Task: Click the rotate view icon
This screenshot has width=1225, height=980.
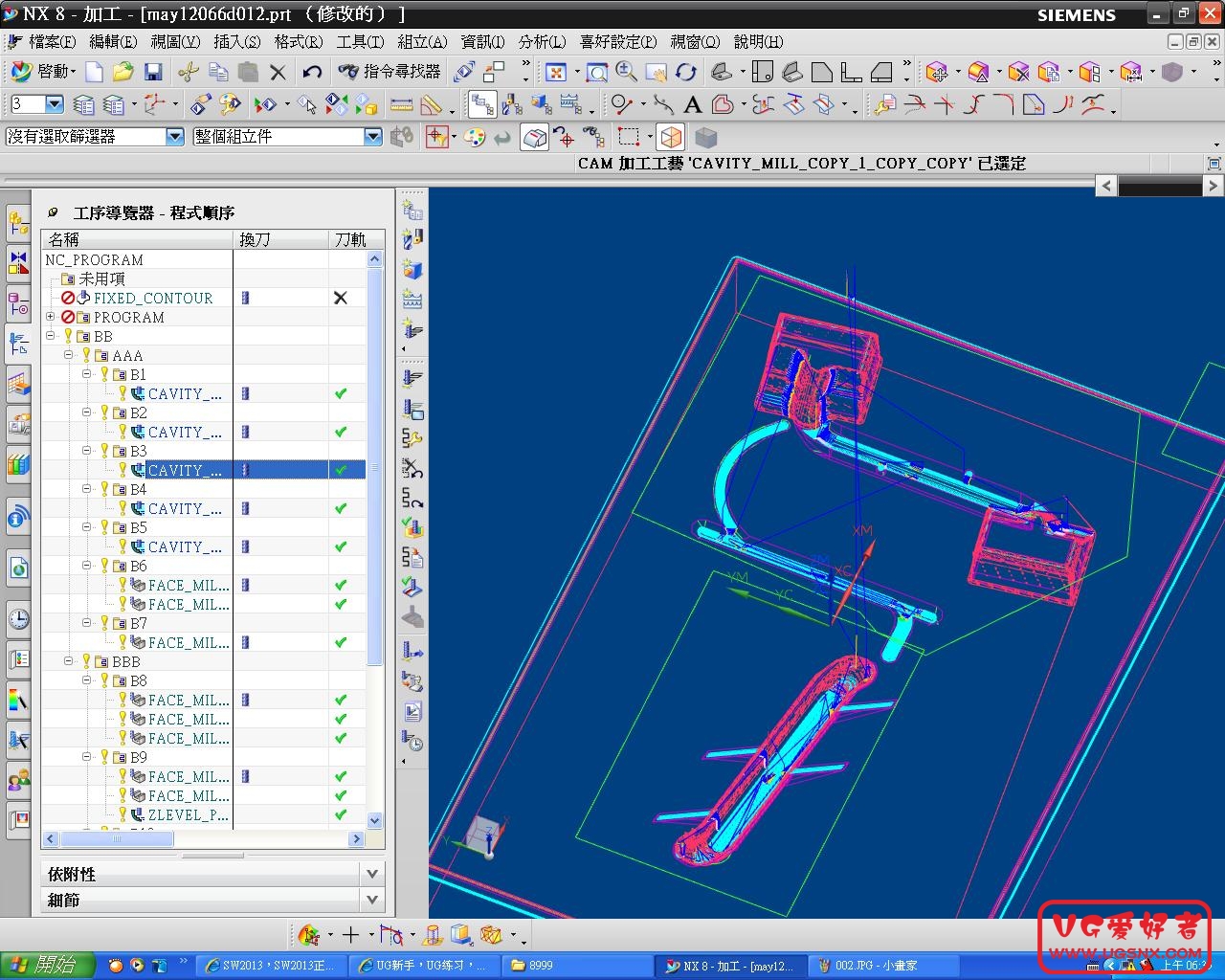Action: [686, 73]
